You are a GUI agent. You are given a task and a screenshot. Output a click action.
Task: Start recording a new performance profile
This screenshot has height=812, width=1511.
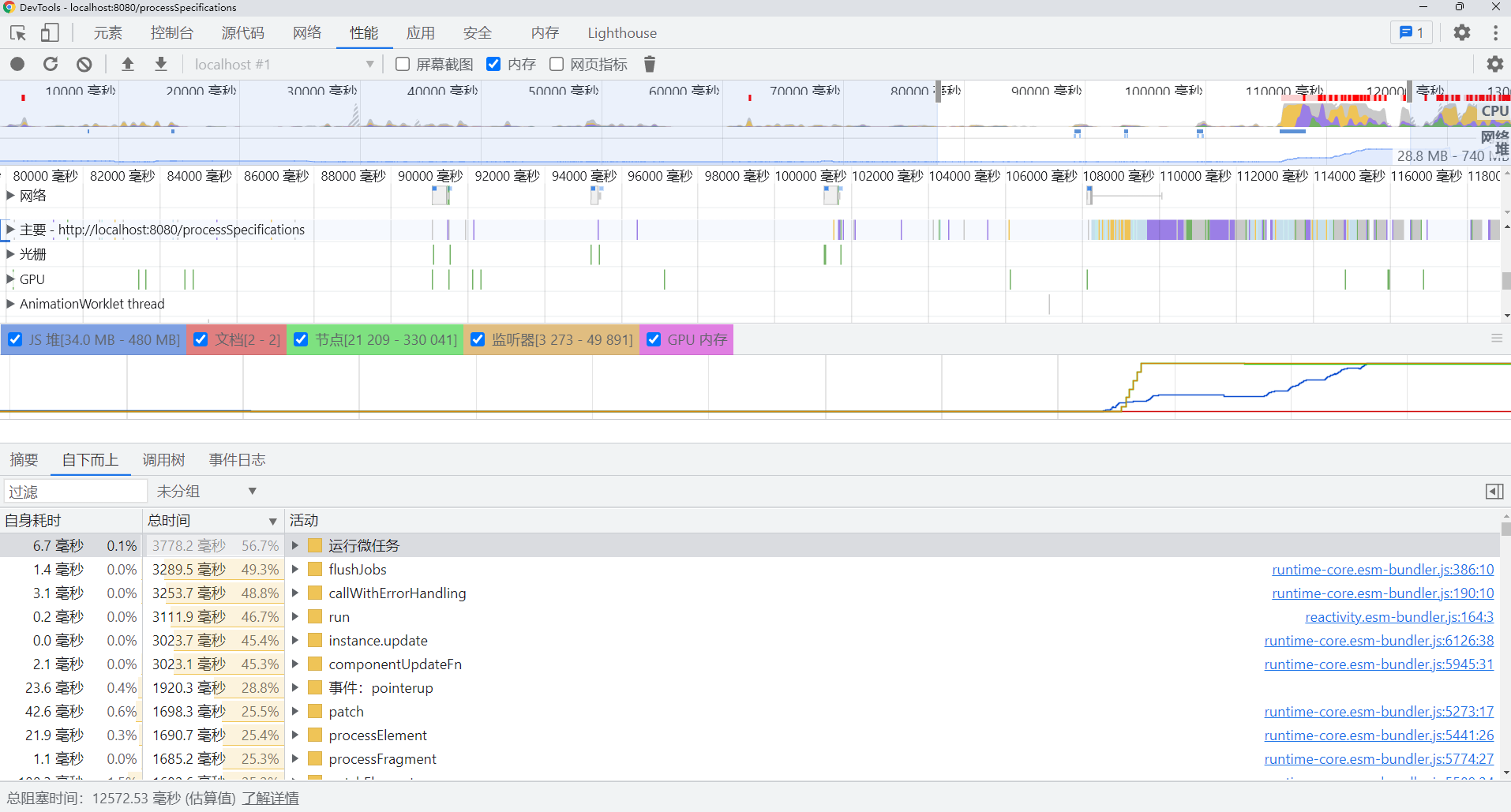point(17,64)
